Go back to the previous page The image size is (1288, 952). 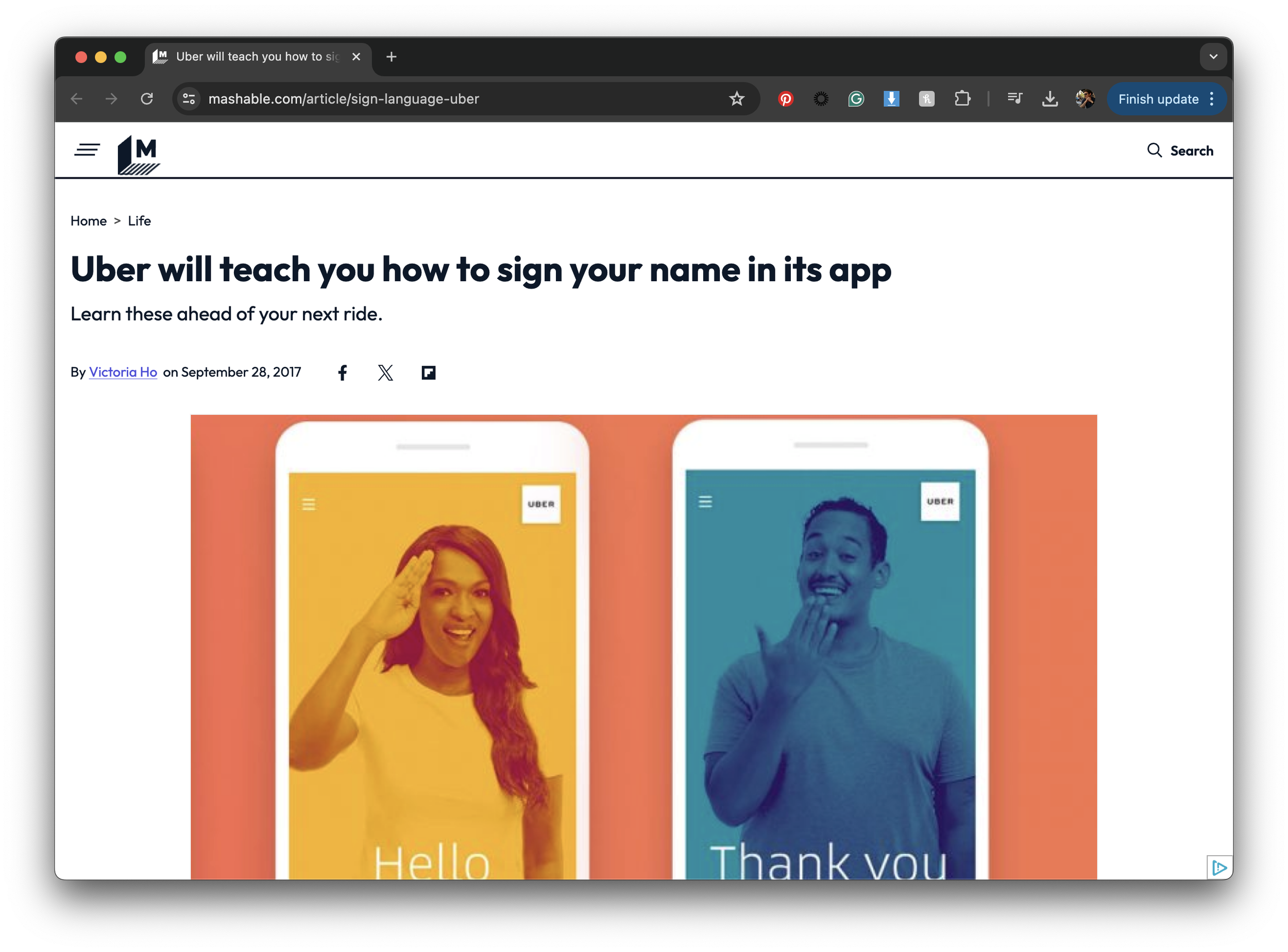click(77, 99)
